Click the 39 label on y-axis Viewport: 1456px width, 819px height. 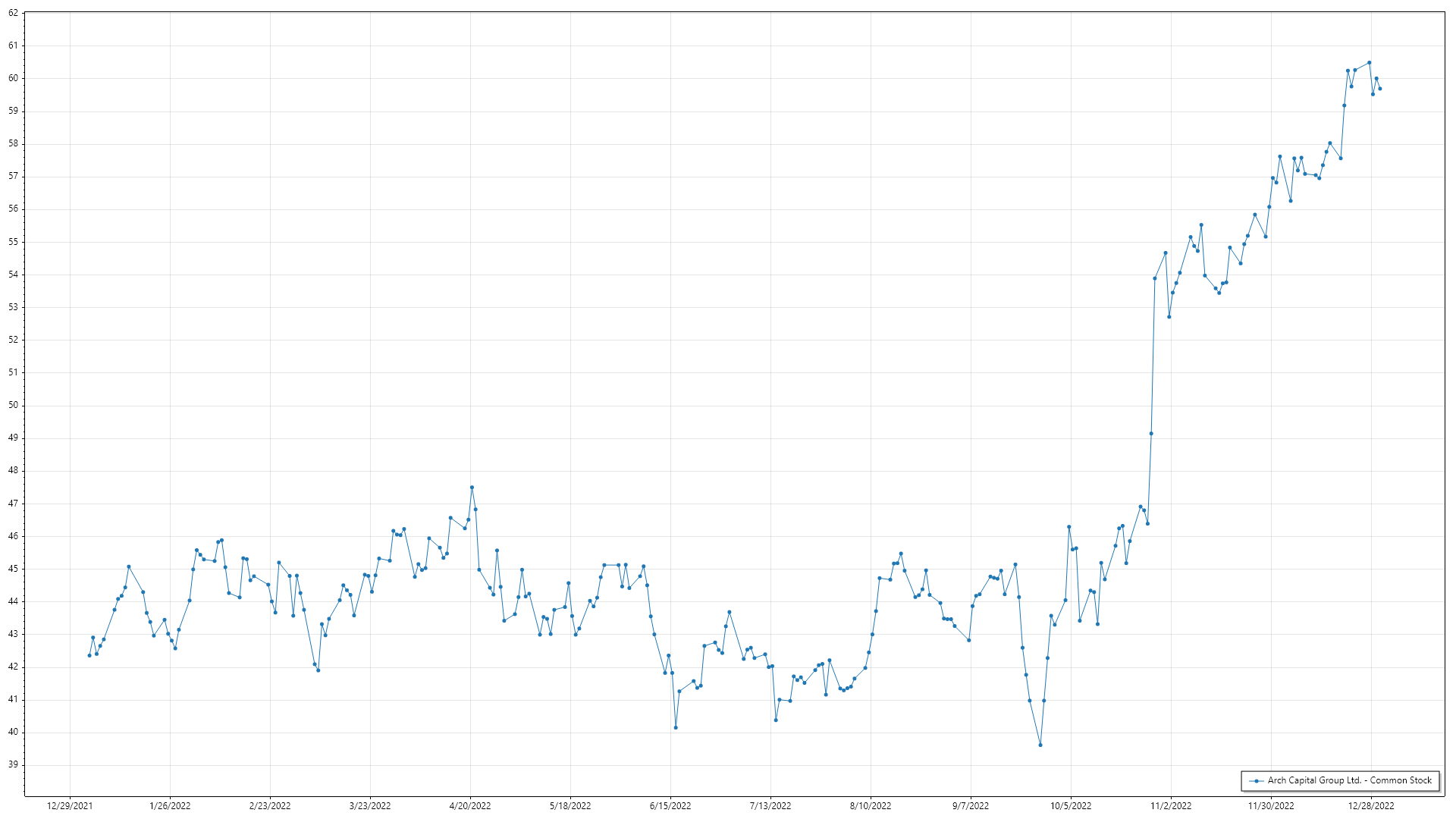(x=13, y=764)
